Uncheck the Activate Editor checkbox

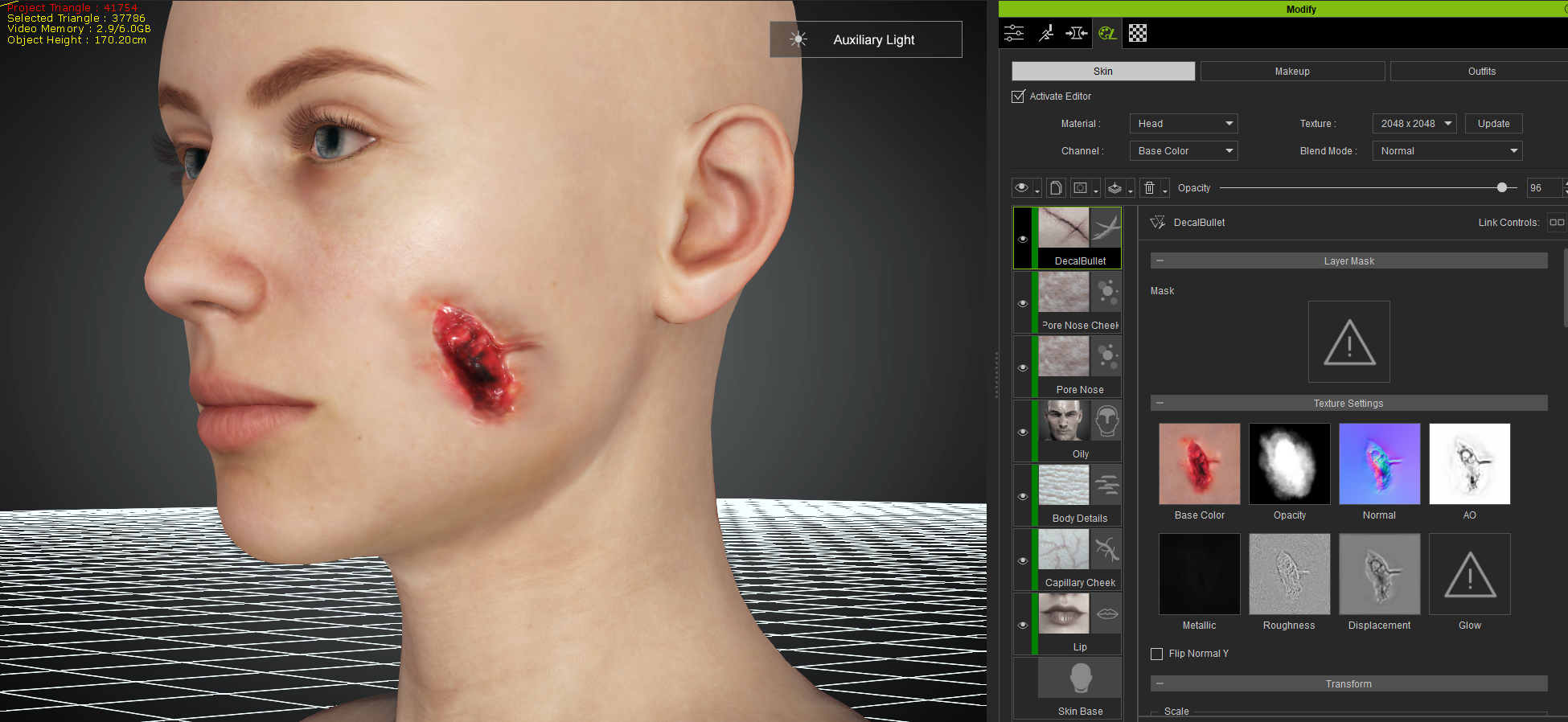coord(1018,96)
